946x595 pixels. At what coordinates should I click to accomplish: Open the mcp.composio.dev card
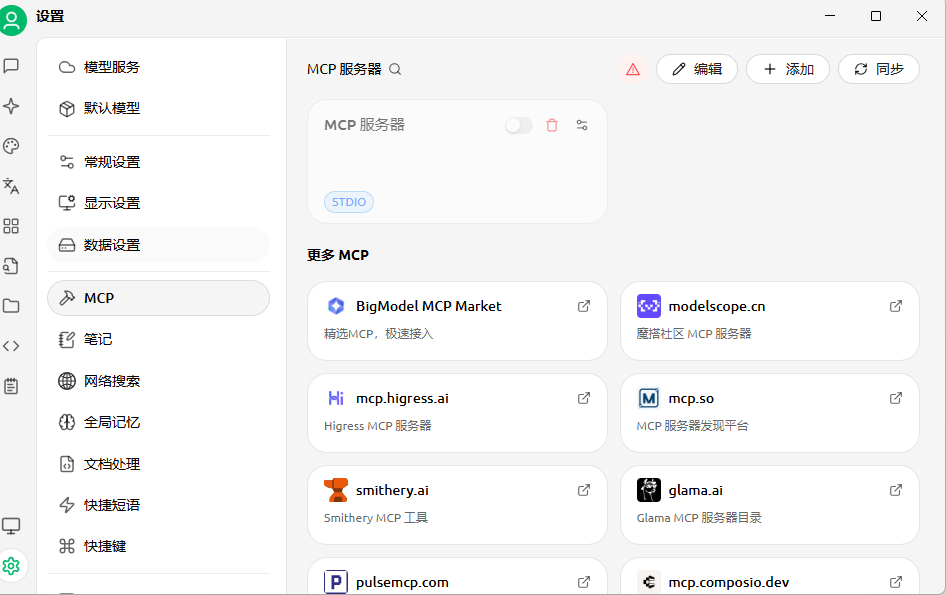[770, 576]
